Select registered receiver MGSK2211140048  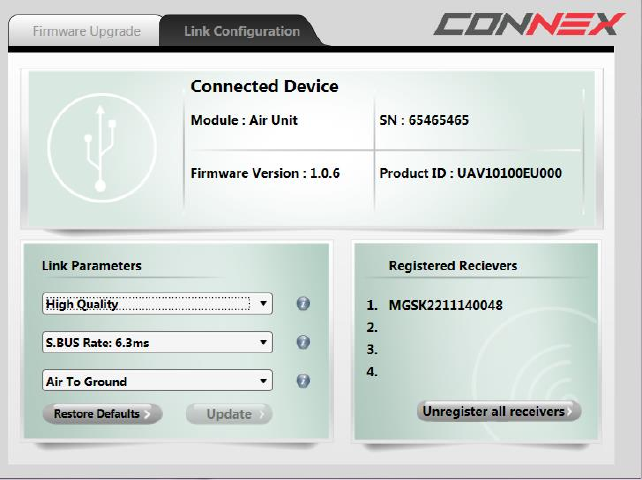pos(445,305)
